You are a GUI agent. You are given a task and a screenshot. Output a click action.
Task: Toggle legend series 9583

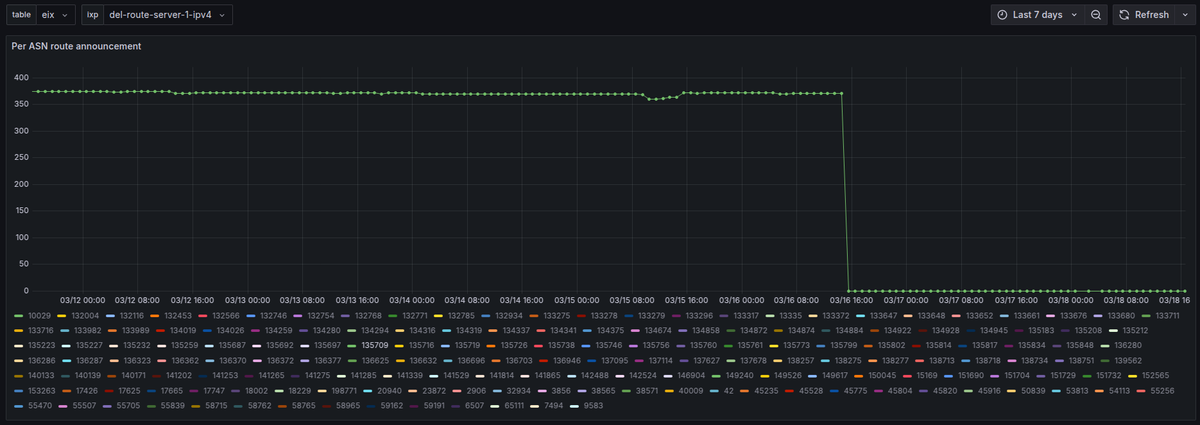tap(591, 406)
